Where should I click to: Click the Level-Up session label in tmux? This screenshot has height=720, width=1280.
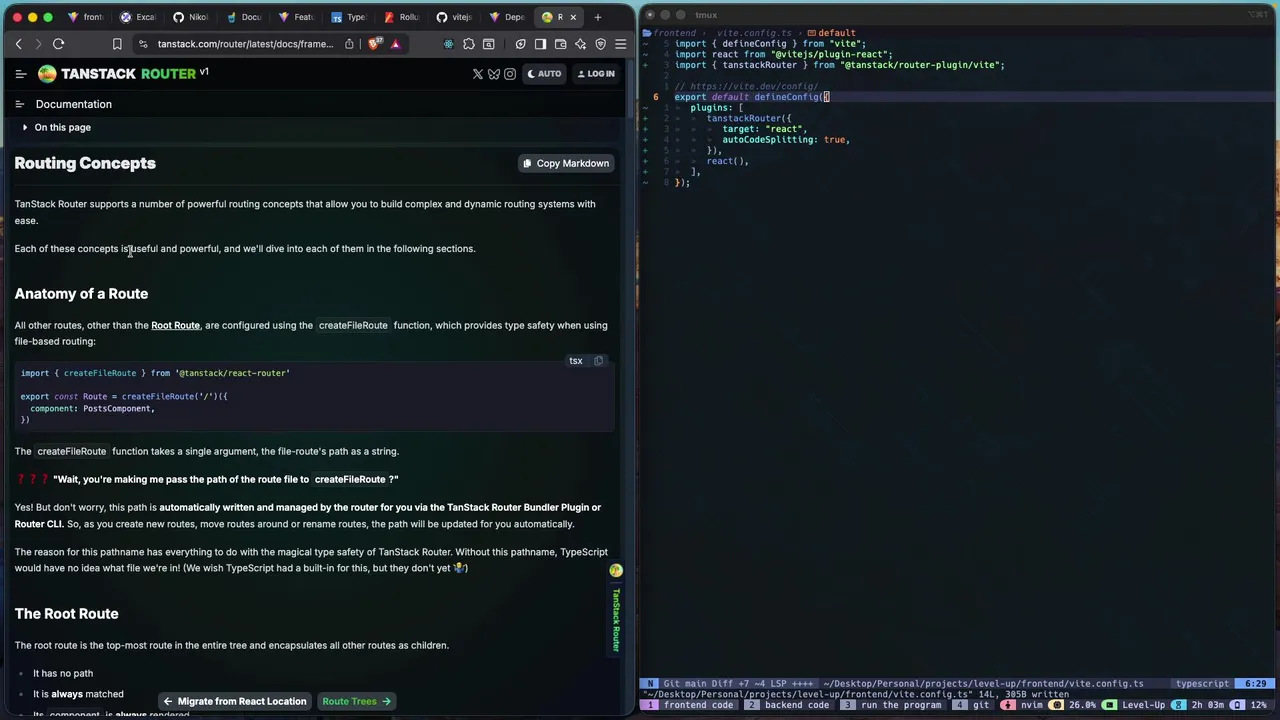[x=1134, y=705]
